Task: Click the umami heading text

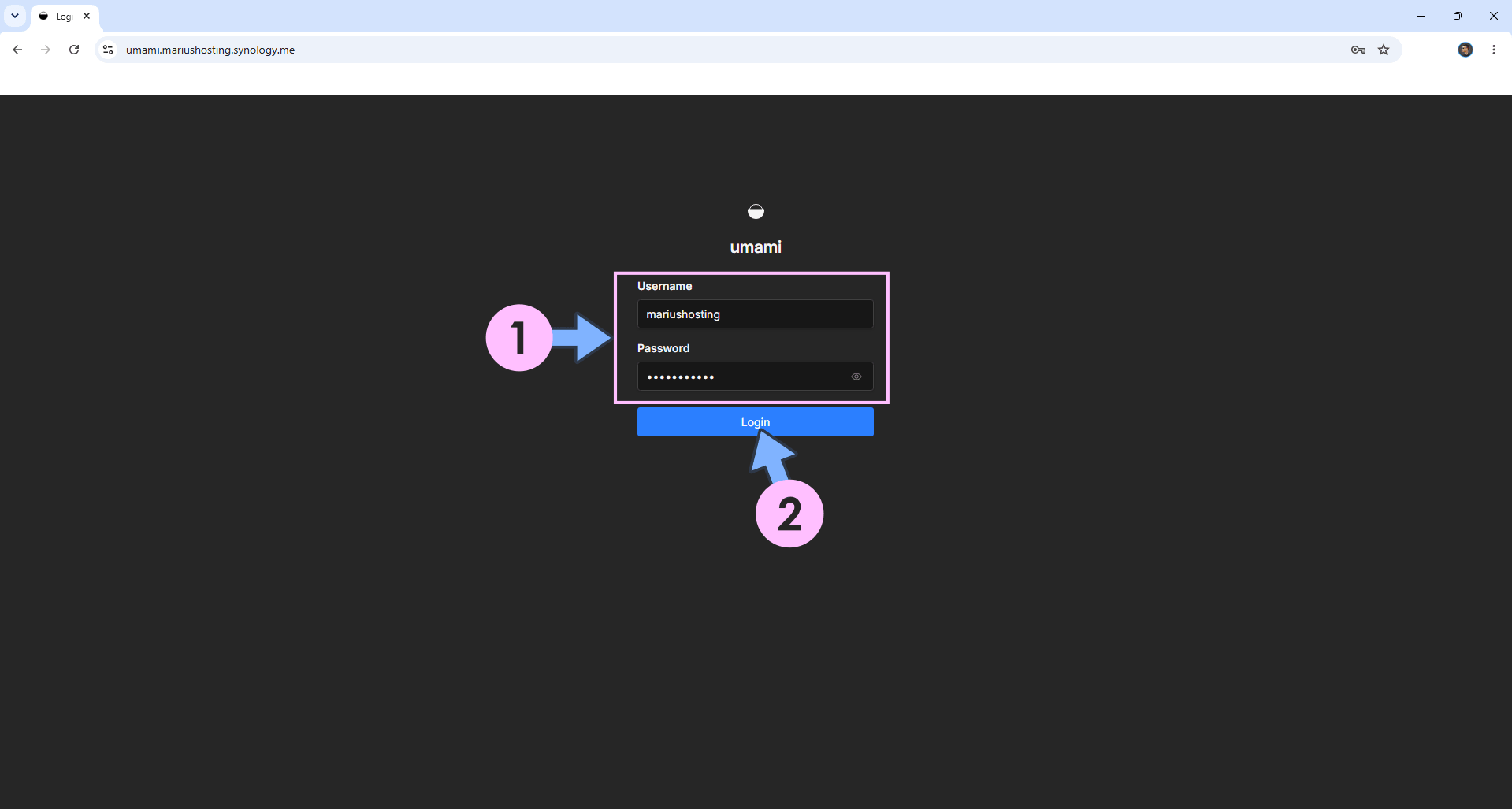Action: [x=756, y=247]
